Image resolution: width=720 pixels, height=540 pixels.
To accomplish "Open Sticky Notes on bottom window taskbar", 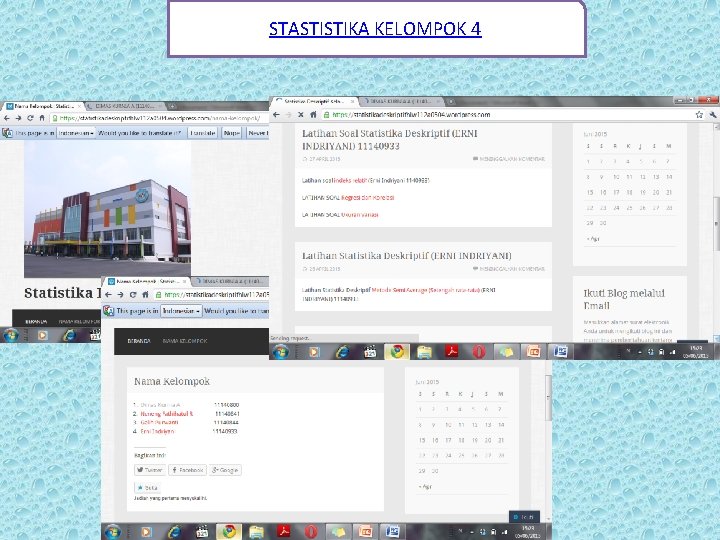I will [x=338, y=532].
